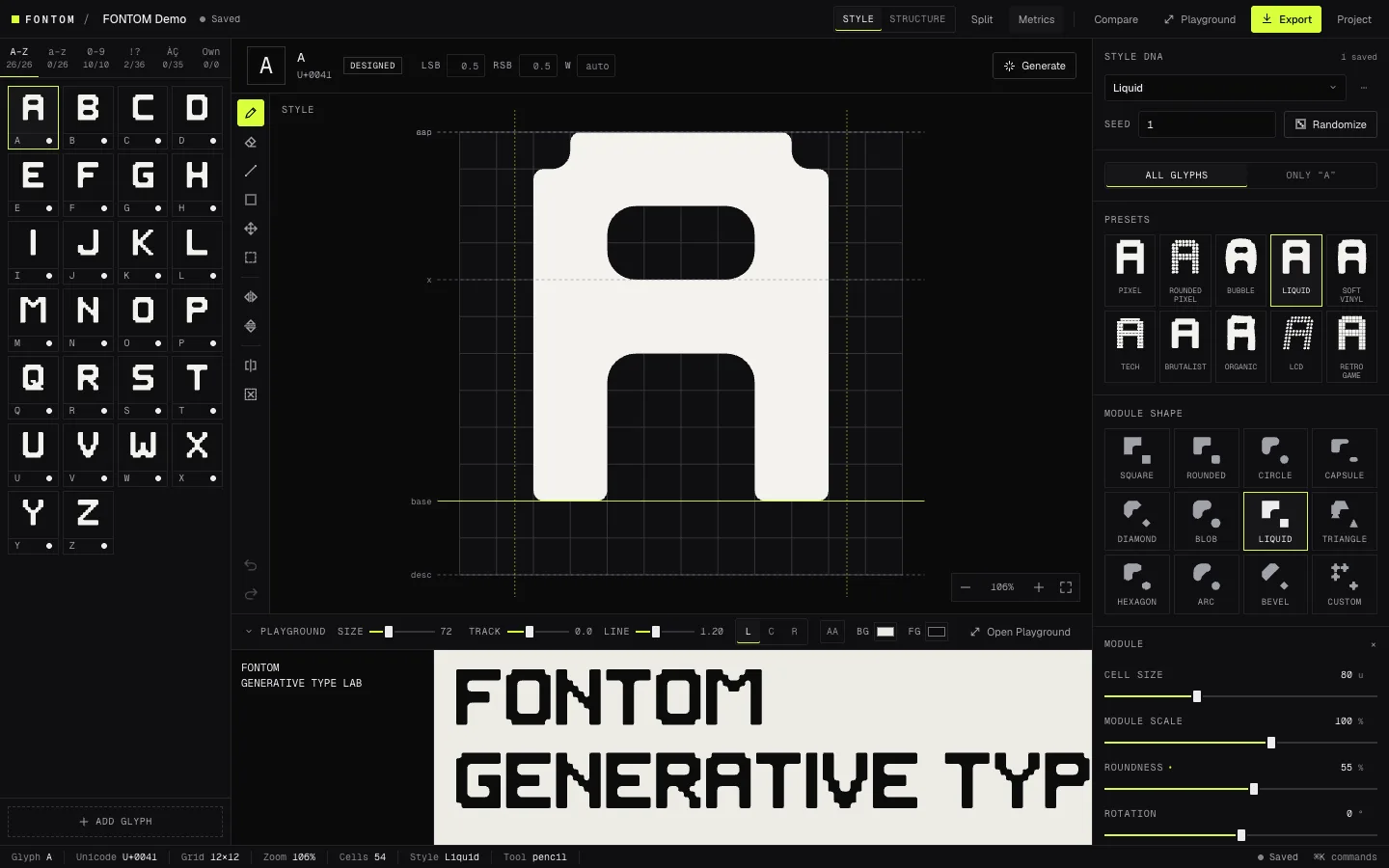Screen dimensions: 1389x868
Task: Choose the line tool
Action: point(251,171)
